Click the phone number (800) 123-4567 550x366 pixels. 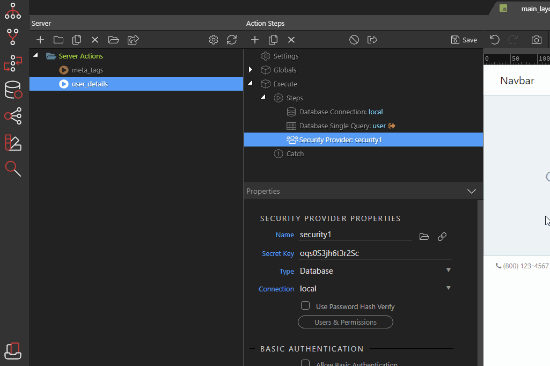click(525, 266)
